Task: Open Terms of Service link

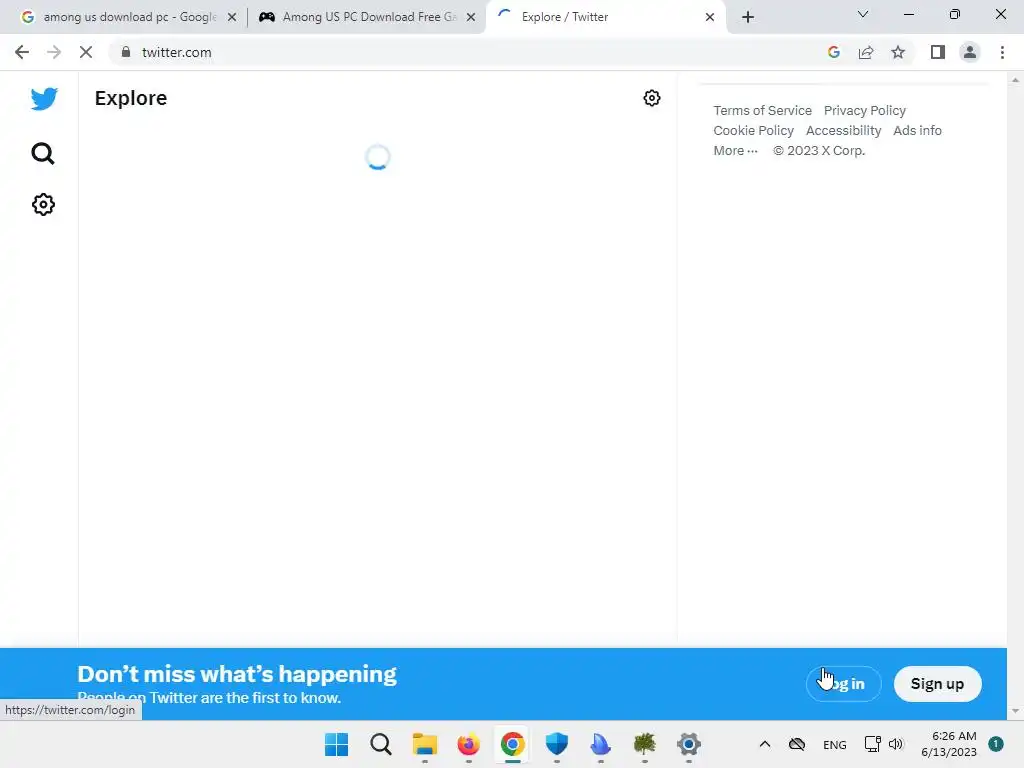Action: pos(762,110)
